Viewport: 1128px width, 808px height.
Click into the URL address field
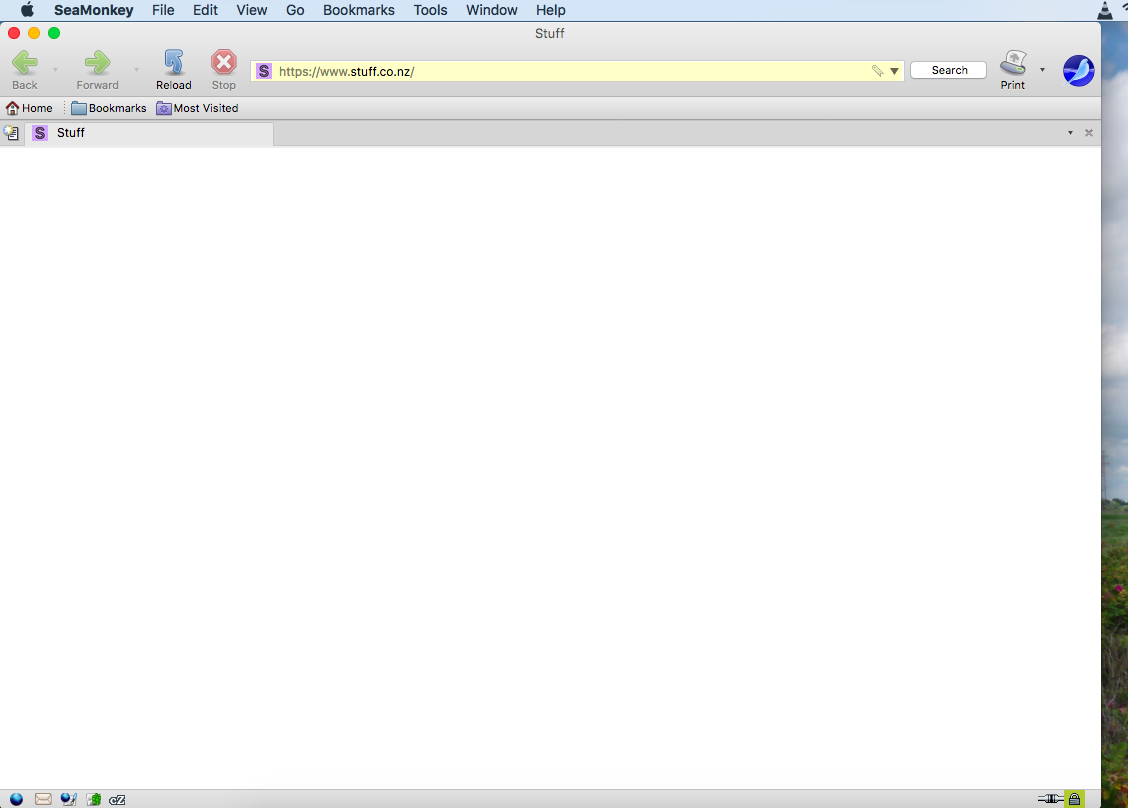tap(560, 71)
